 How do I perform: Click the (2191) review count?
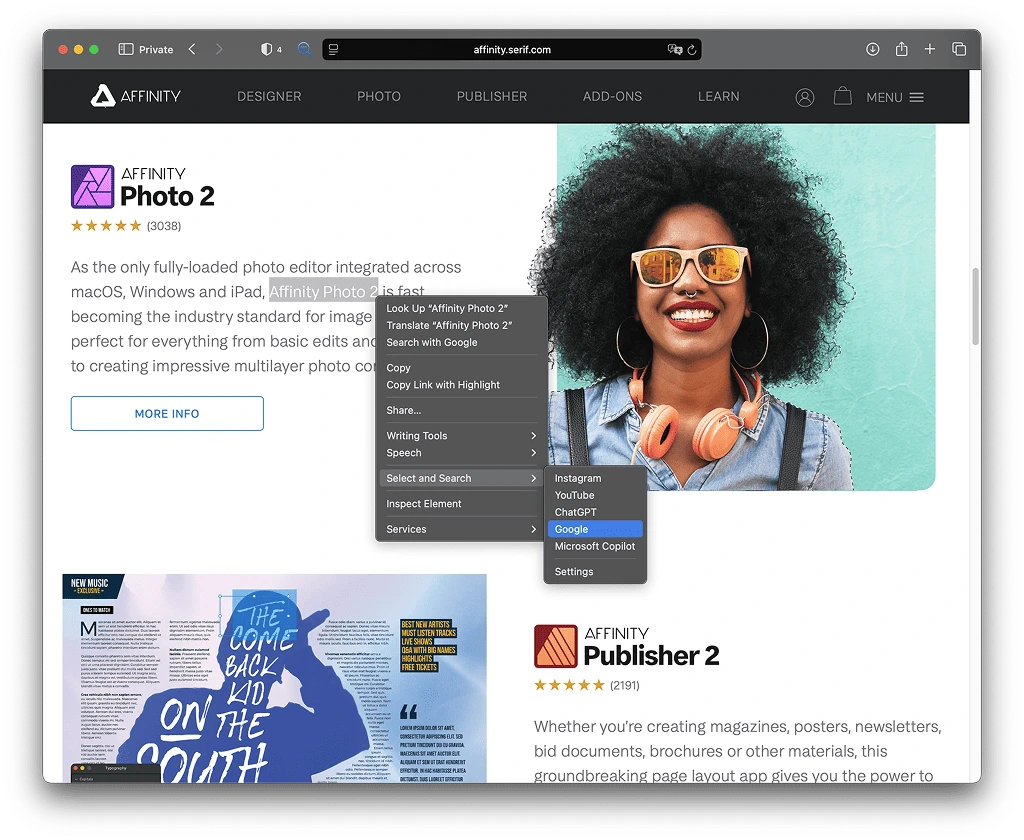[625, 685]
